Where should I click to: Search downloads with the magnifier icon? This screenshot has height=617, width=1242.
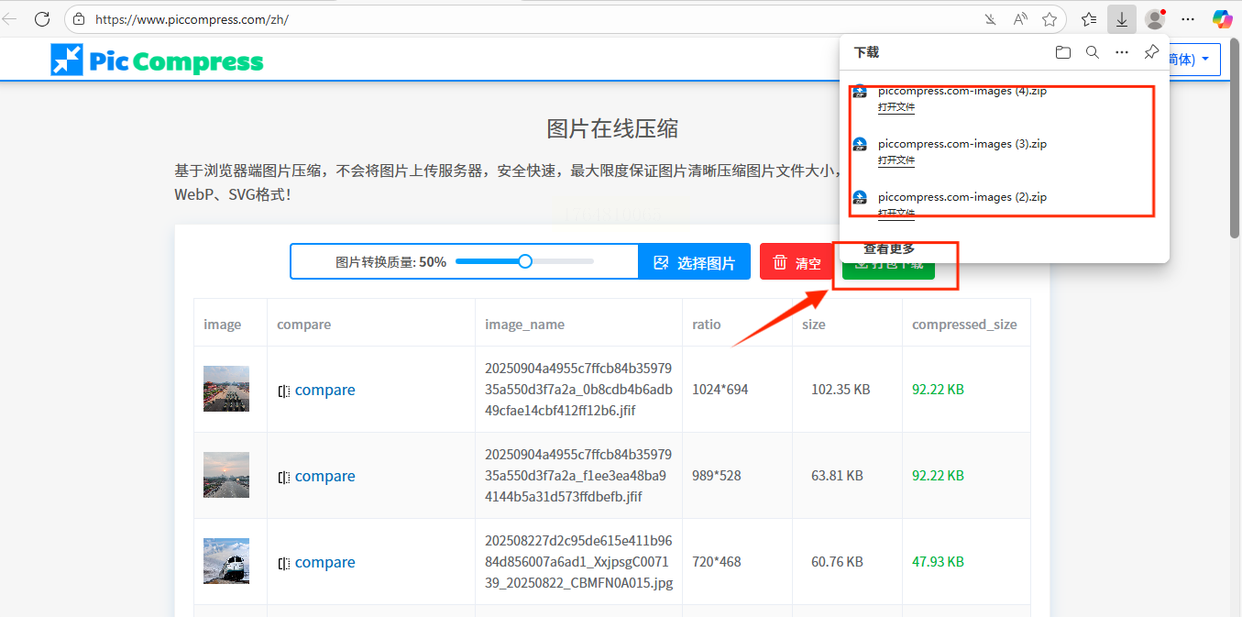click(1092, 52)
